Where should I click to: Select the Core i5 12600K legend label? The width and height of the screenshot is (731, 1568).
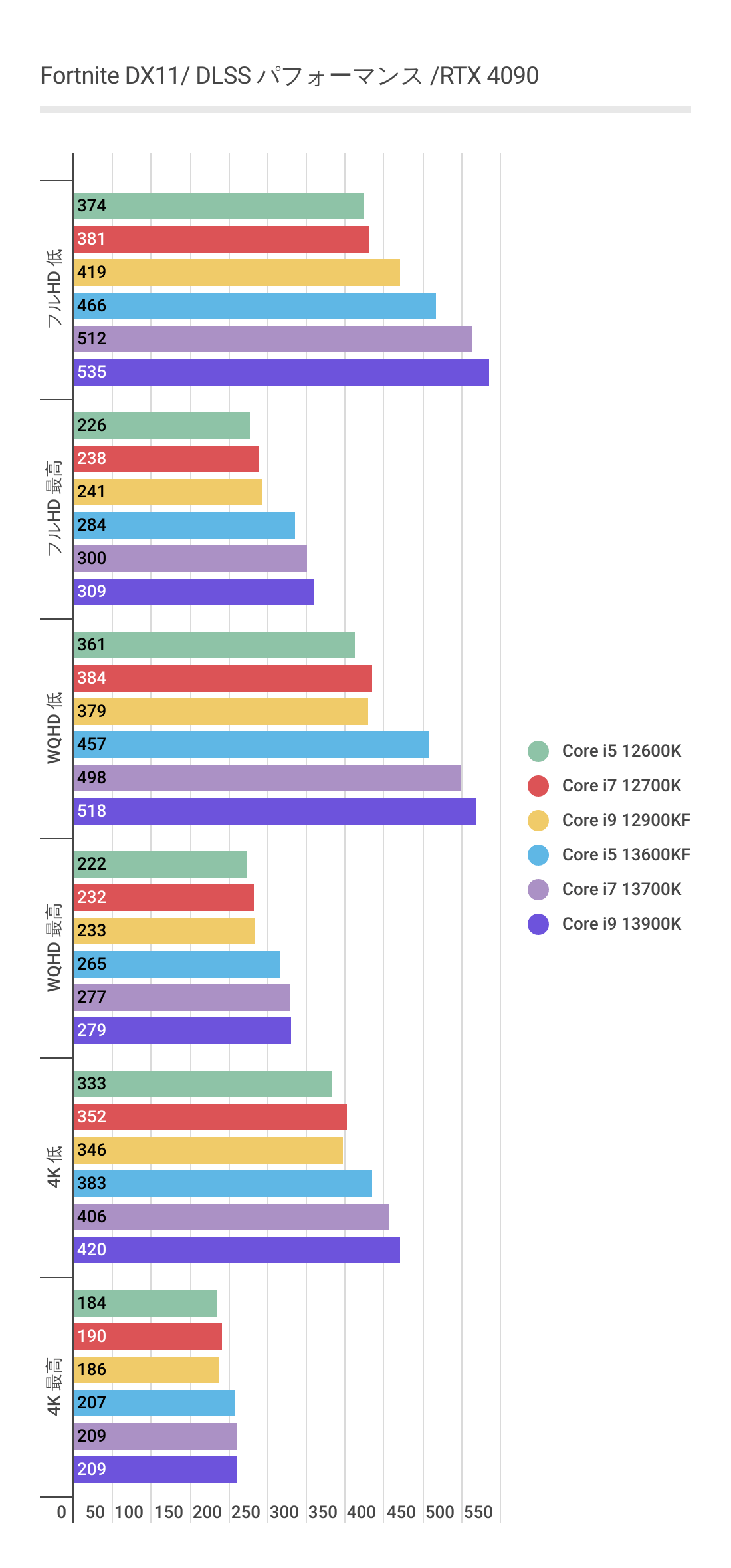[621, 751]
